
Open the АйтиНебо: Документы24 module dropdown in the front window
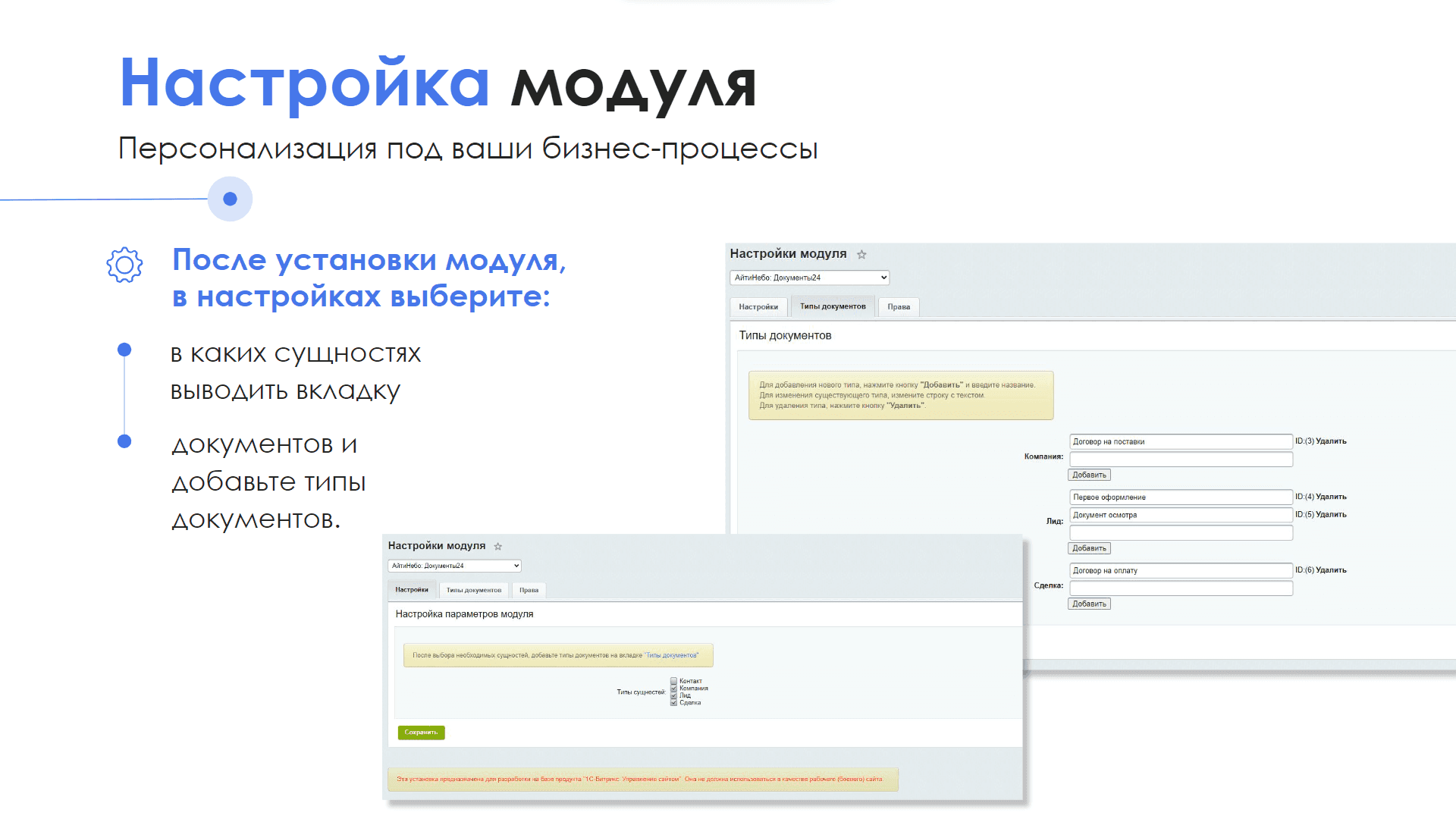coord(454,566)
